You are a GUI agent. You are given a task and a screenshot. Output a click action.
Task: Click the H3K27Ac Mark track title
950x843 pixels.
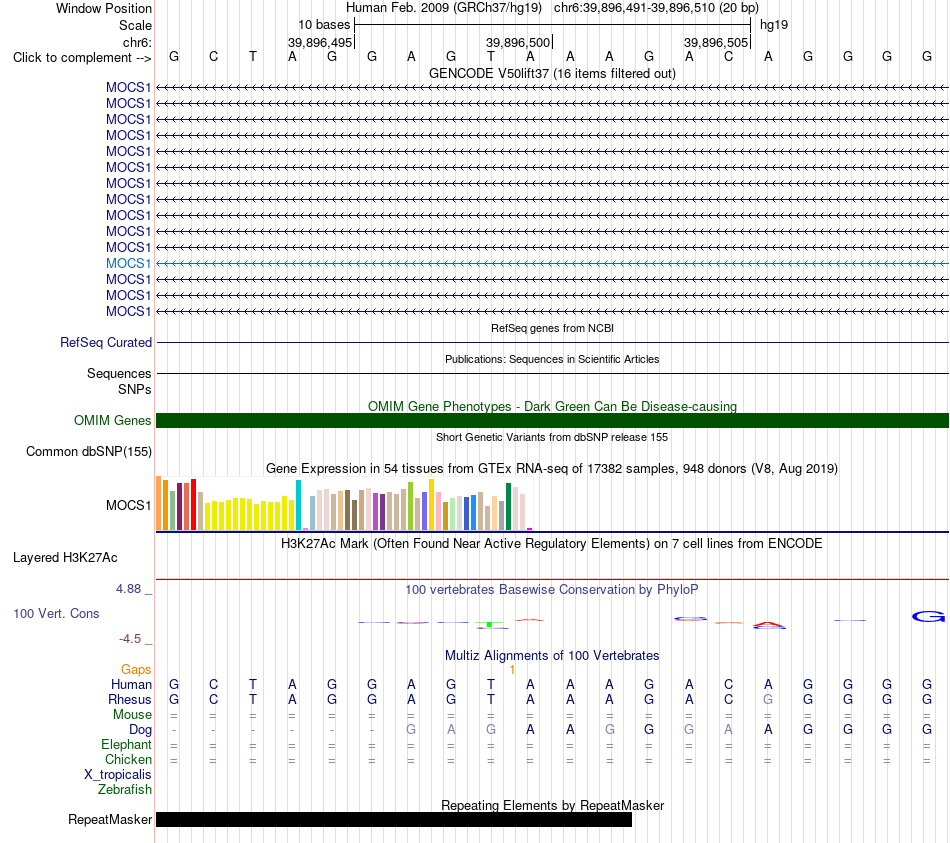(x=552, y=543)
